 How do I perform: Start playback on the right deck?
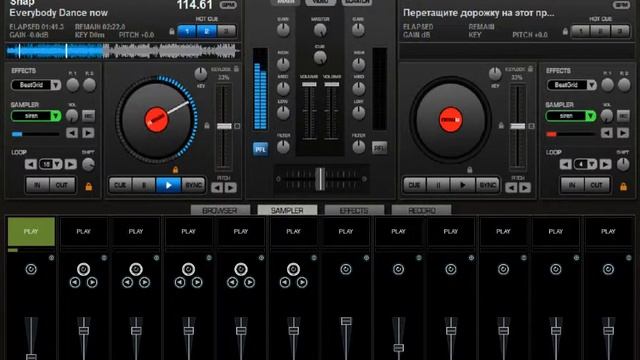pyautogui.click(x=462, y=185)
